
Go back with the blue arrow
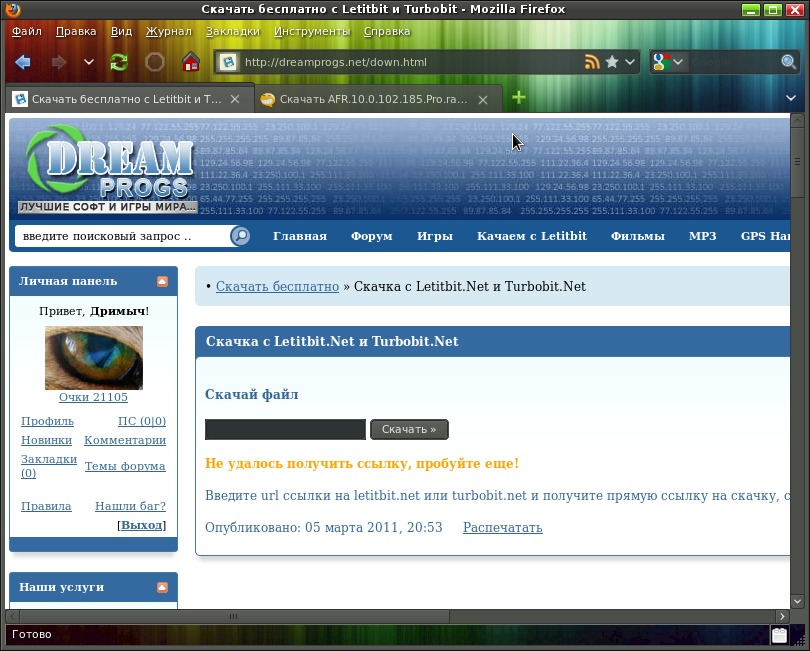point(23,63)
